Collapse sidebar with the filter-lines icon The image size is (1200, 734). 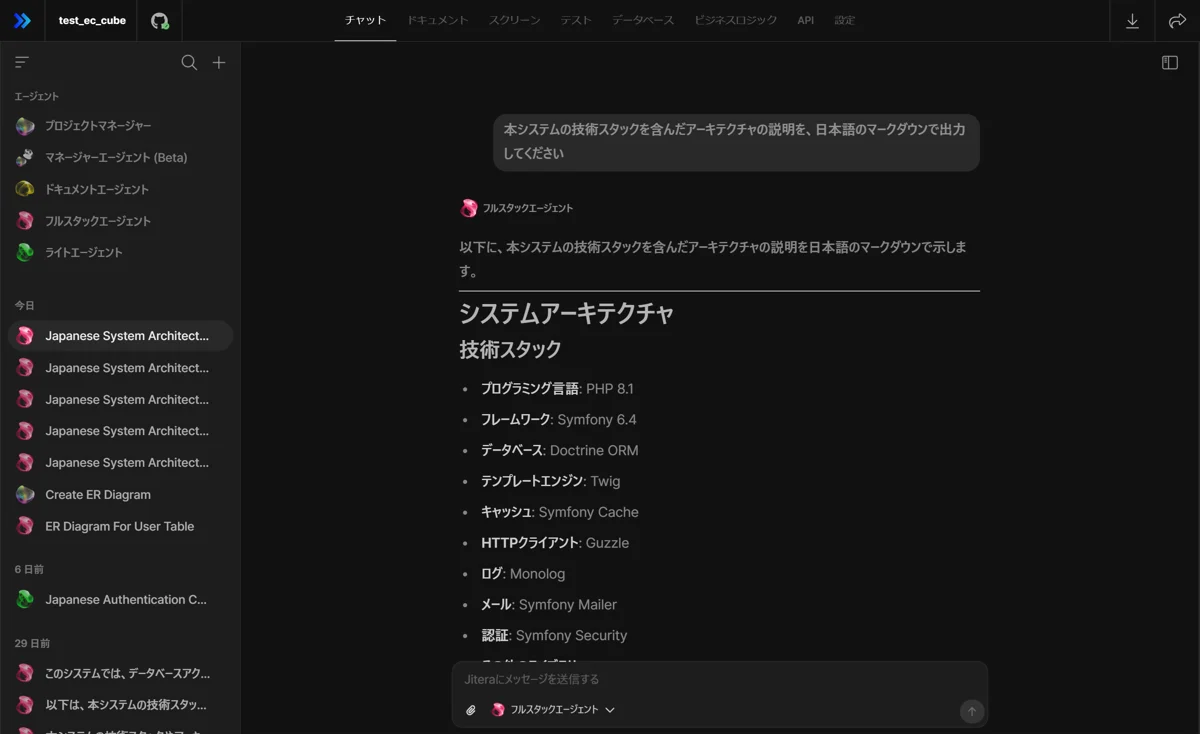(22, 62)
